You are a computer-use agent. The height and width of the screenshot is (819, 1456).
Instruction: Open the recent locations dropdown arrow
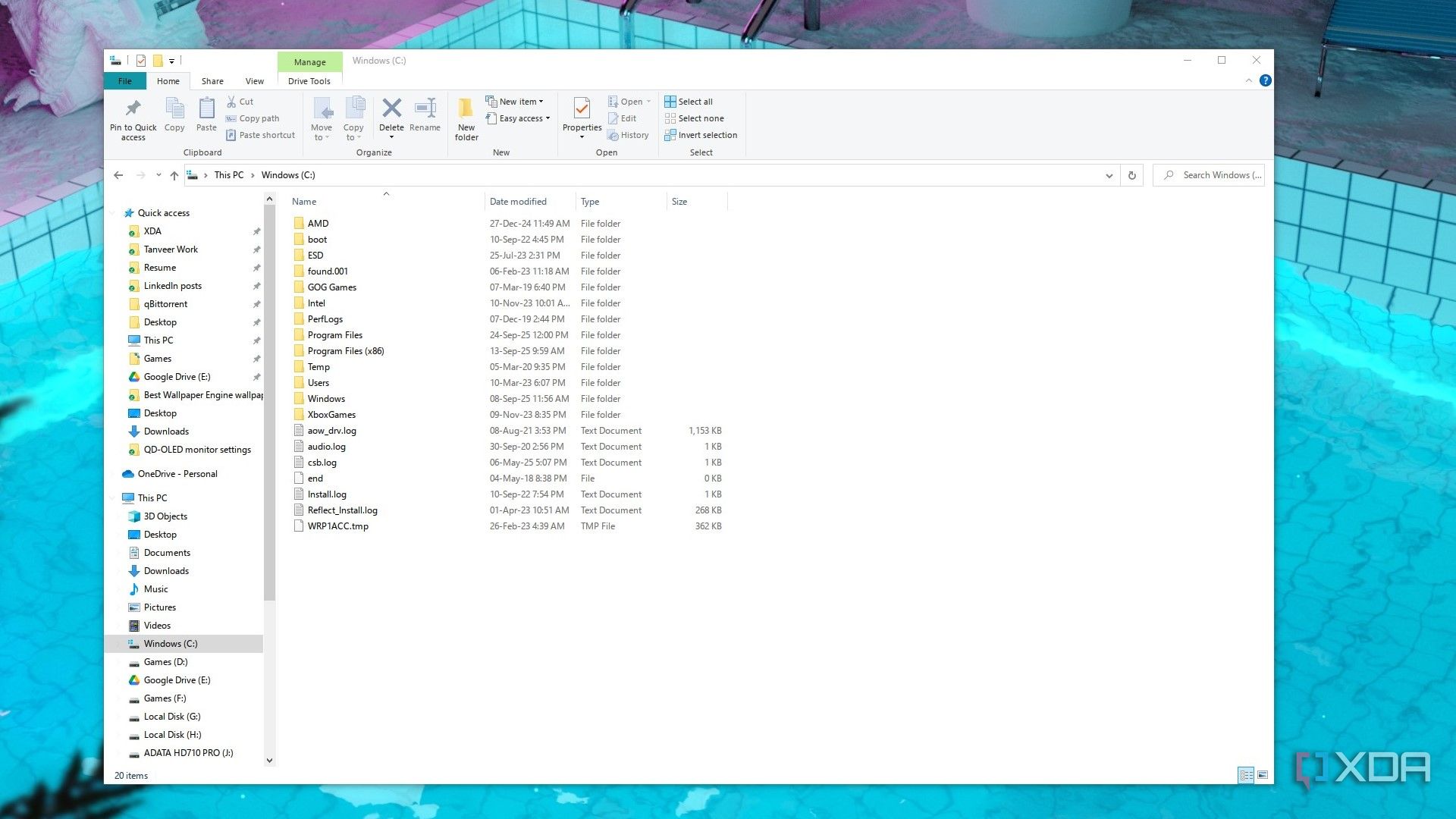(158, 175)
